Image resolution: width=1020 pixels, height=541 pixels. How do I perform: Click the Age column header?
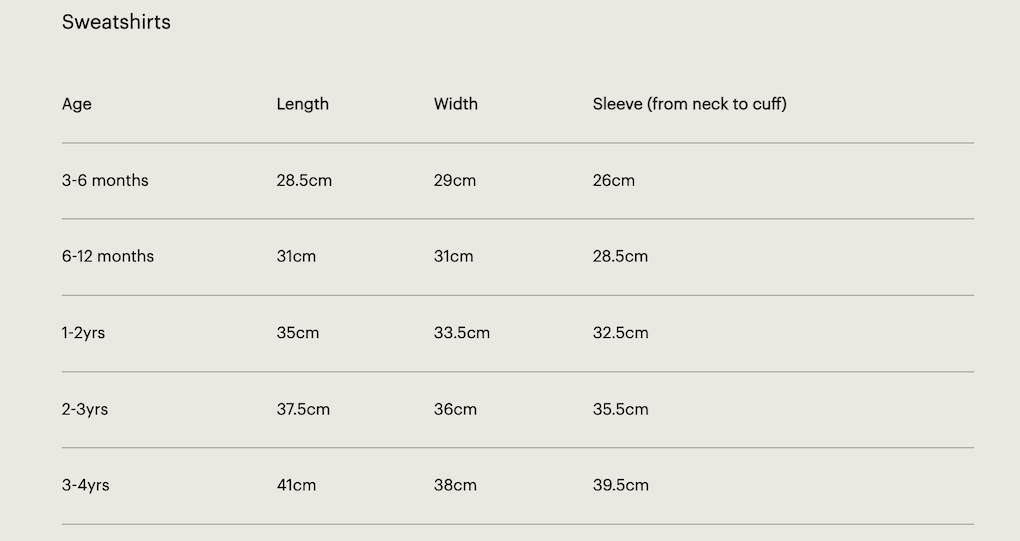(77, 104)
